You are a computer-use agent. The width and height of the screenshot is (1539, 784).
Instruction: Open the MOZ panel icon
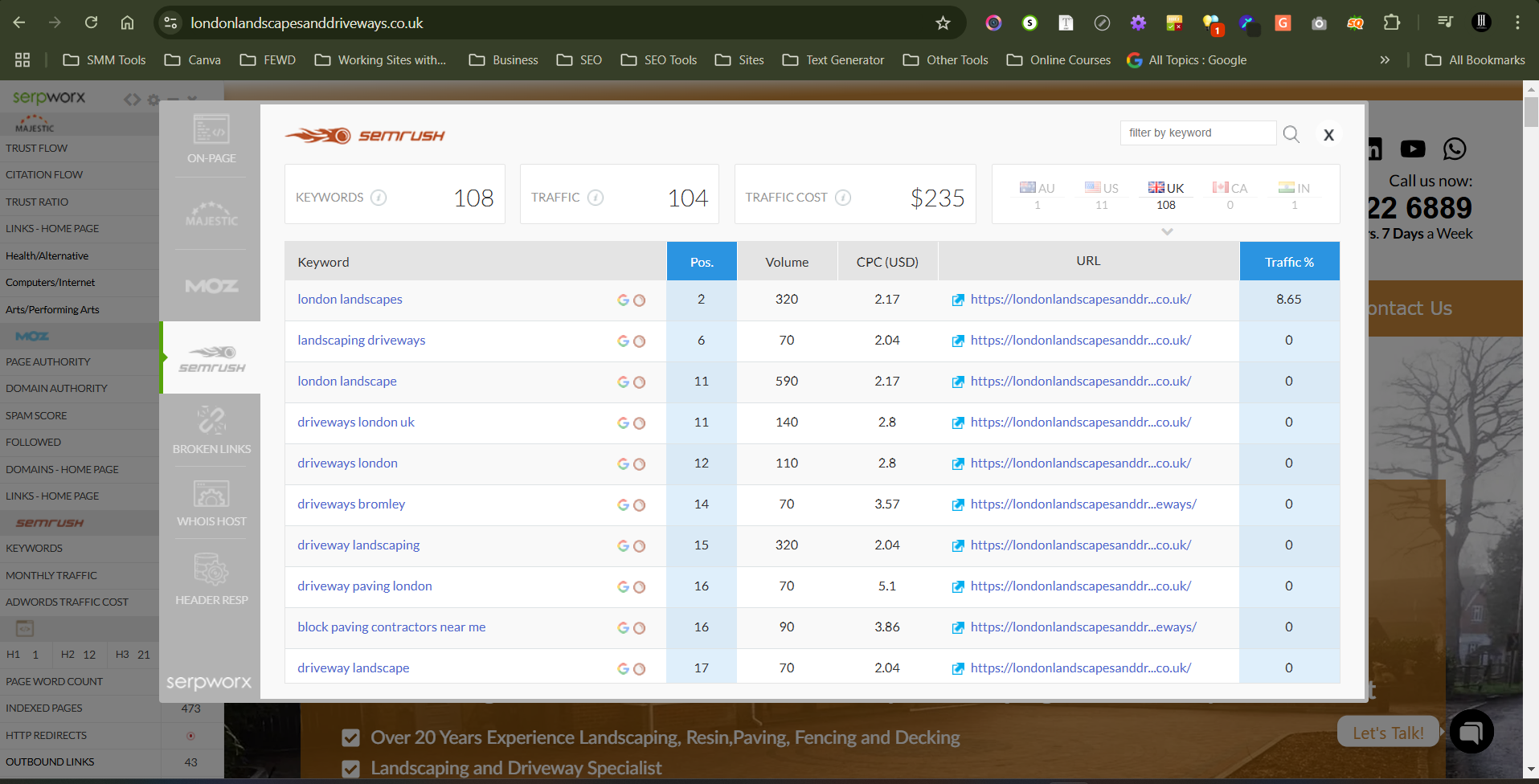(211, 286)
